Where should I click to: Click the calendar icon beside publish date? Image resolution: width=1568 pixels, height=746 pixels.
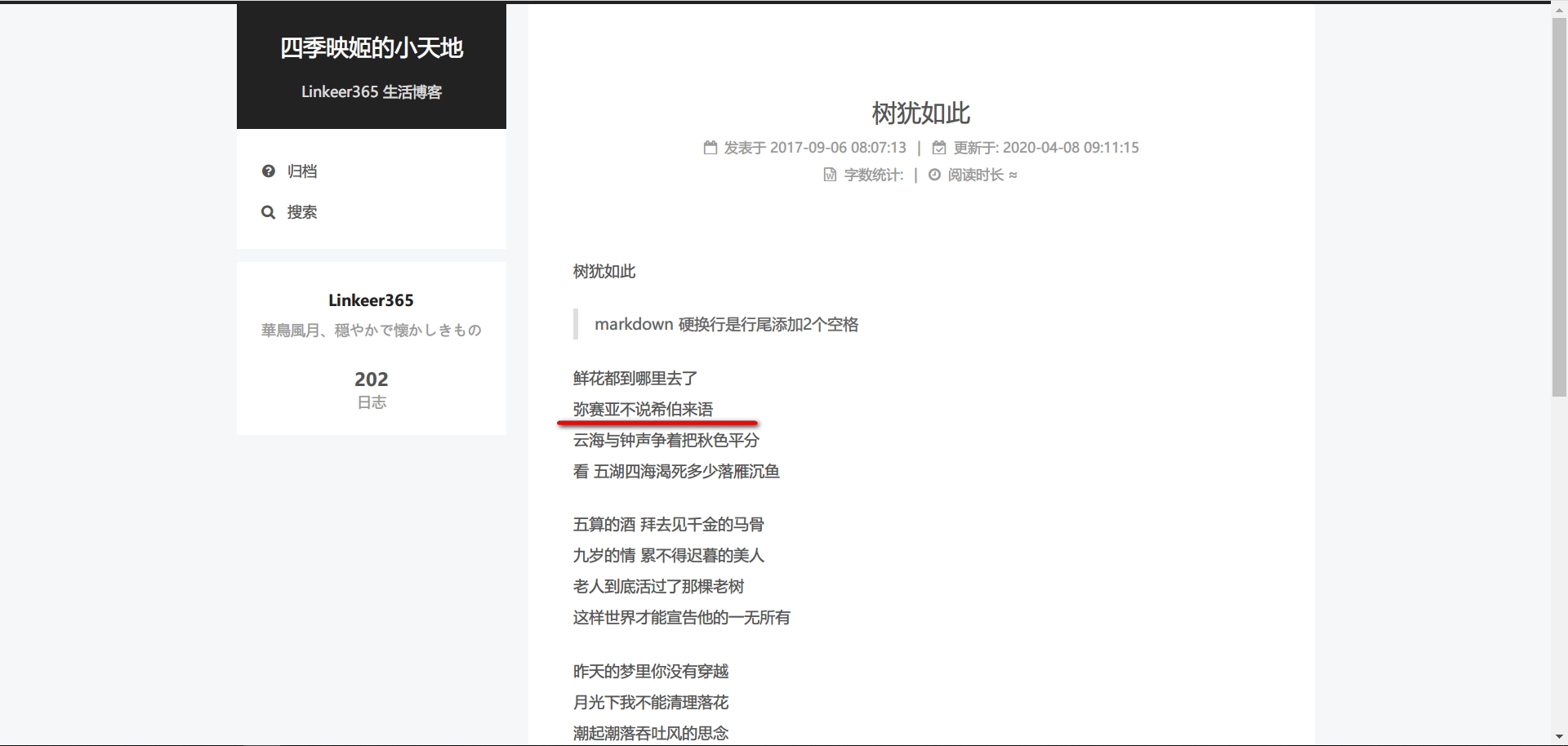point(710,148)
